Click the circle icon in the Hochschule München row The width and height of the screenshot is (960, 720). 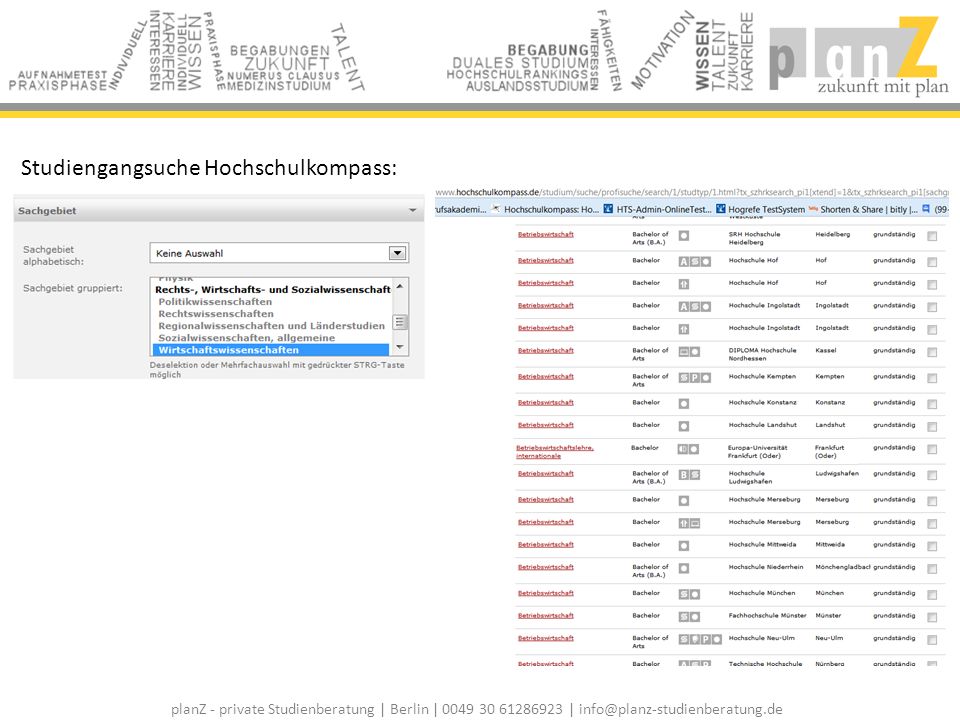(x=695, y=594)
